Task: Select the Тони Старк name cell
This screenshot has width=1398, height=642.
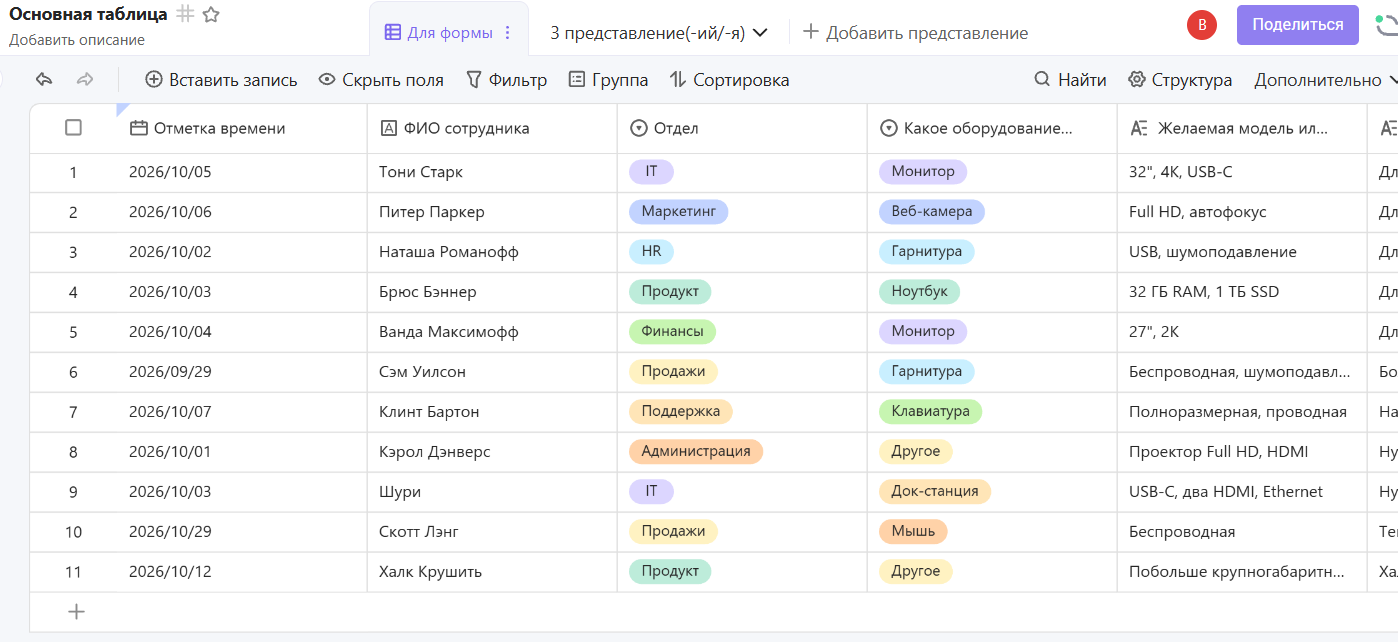Action: [x=492, y=172]
